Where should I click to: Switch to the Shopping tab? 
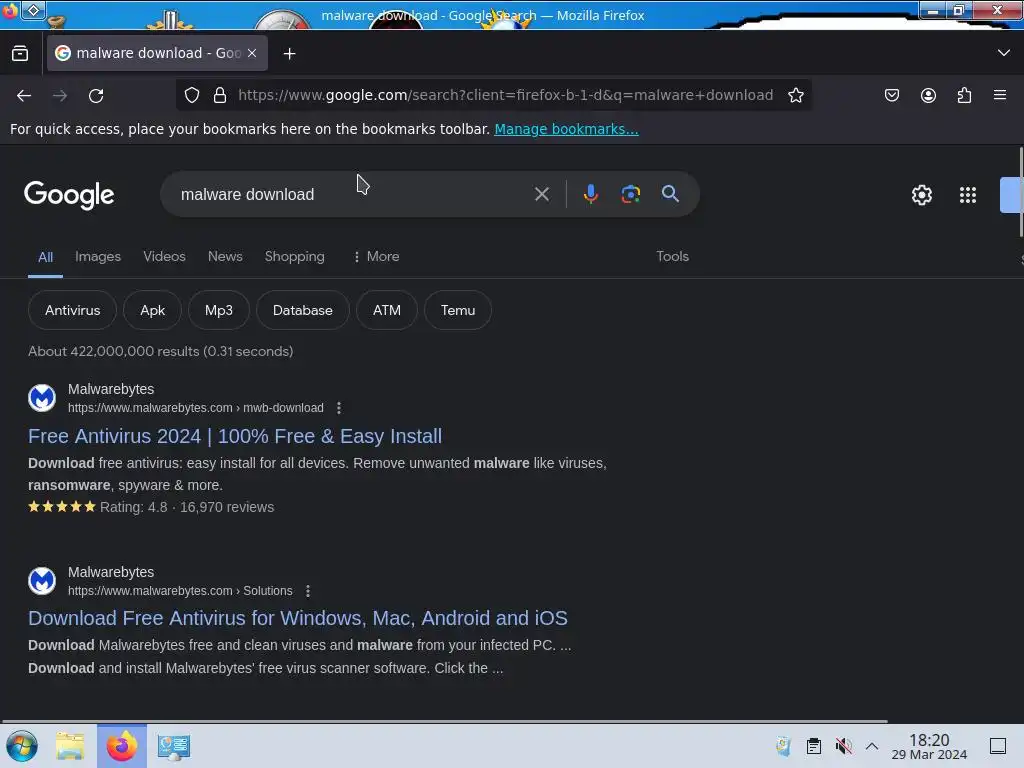[295, 257]
